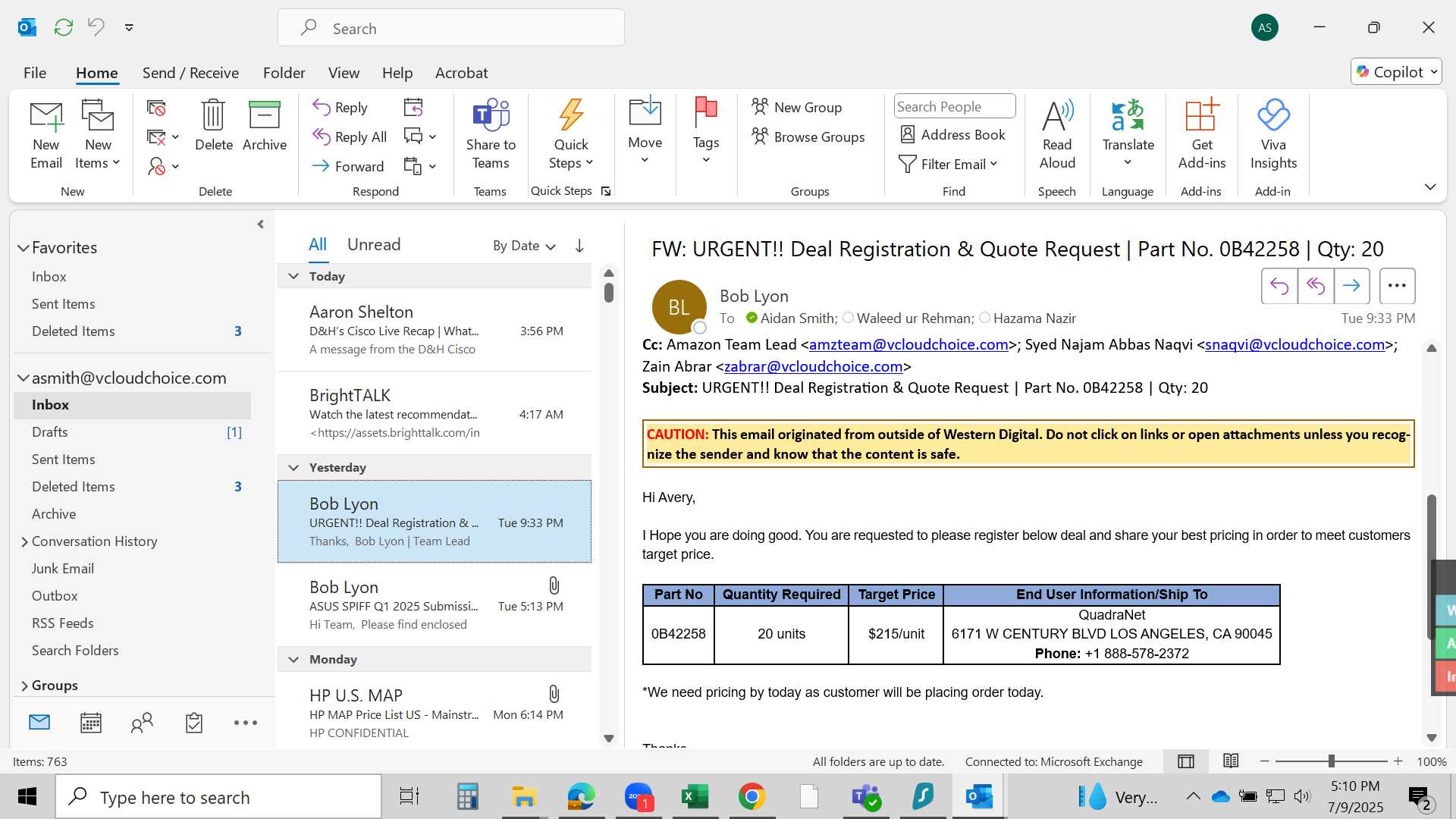
Task: Switch to Normal view in status bar
Action: coord(1186,761)
